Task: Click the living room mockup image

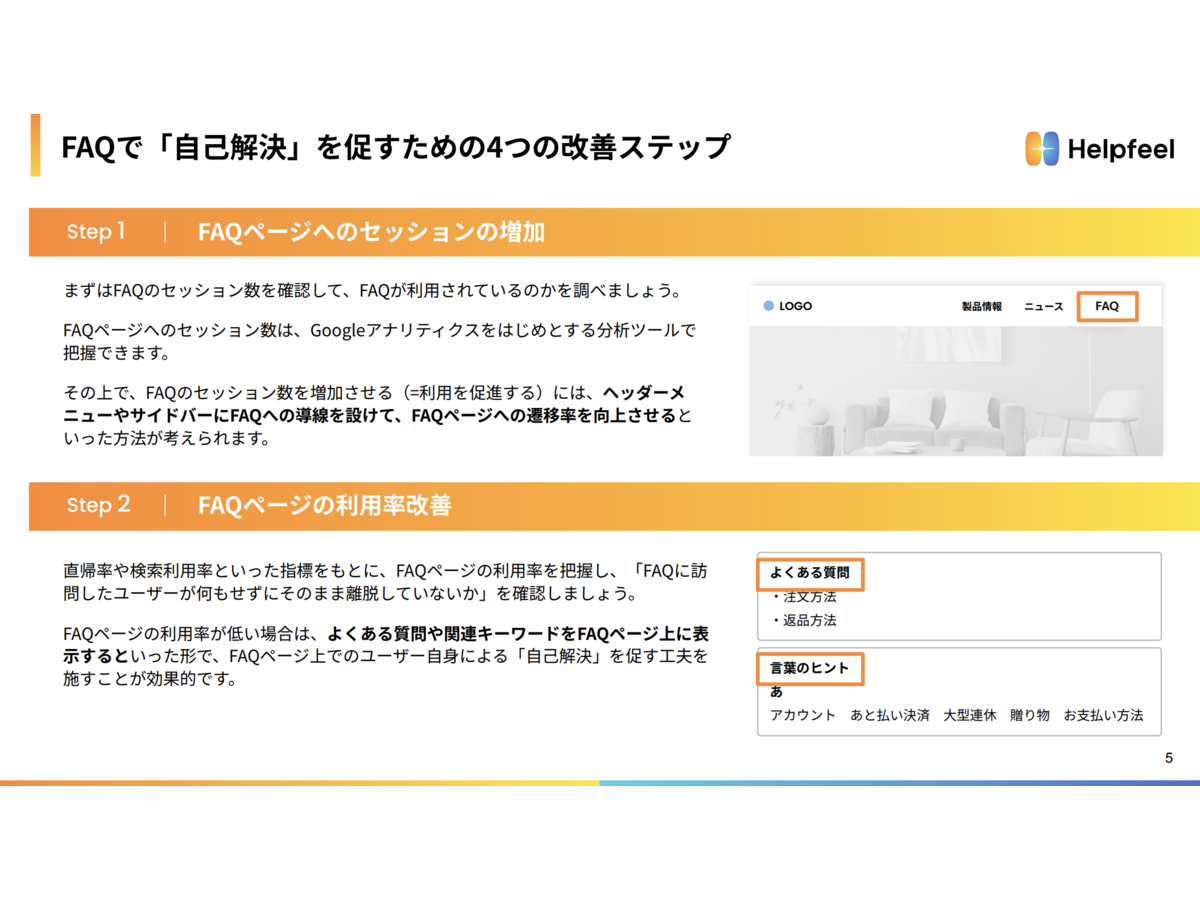Action: click(955, 390)
